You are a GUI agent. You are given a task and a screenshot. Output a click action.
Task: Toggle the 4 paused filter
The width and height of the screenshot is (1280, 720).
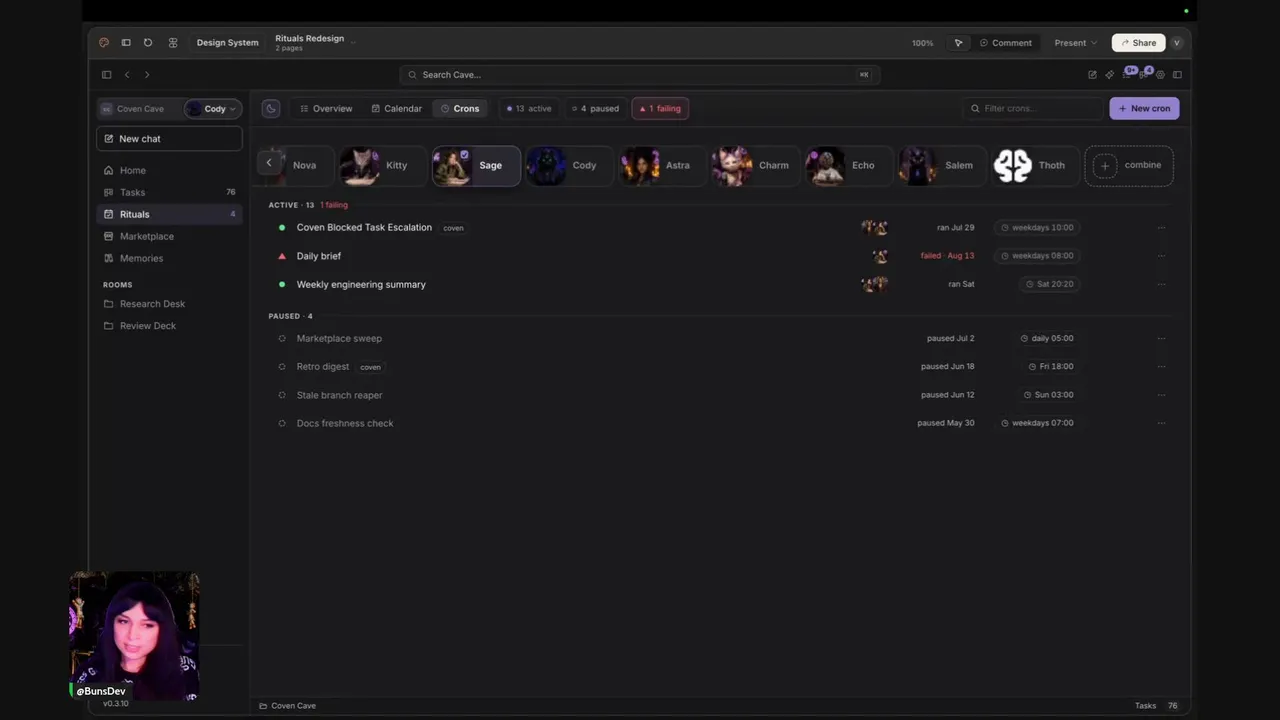point(595,108)
